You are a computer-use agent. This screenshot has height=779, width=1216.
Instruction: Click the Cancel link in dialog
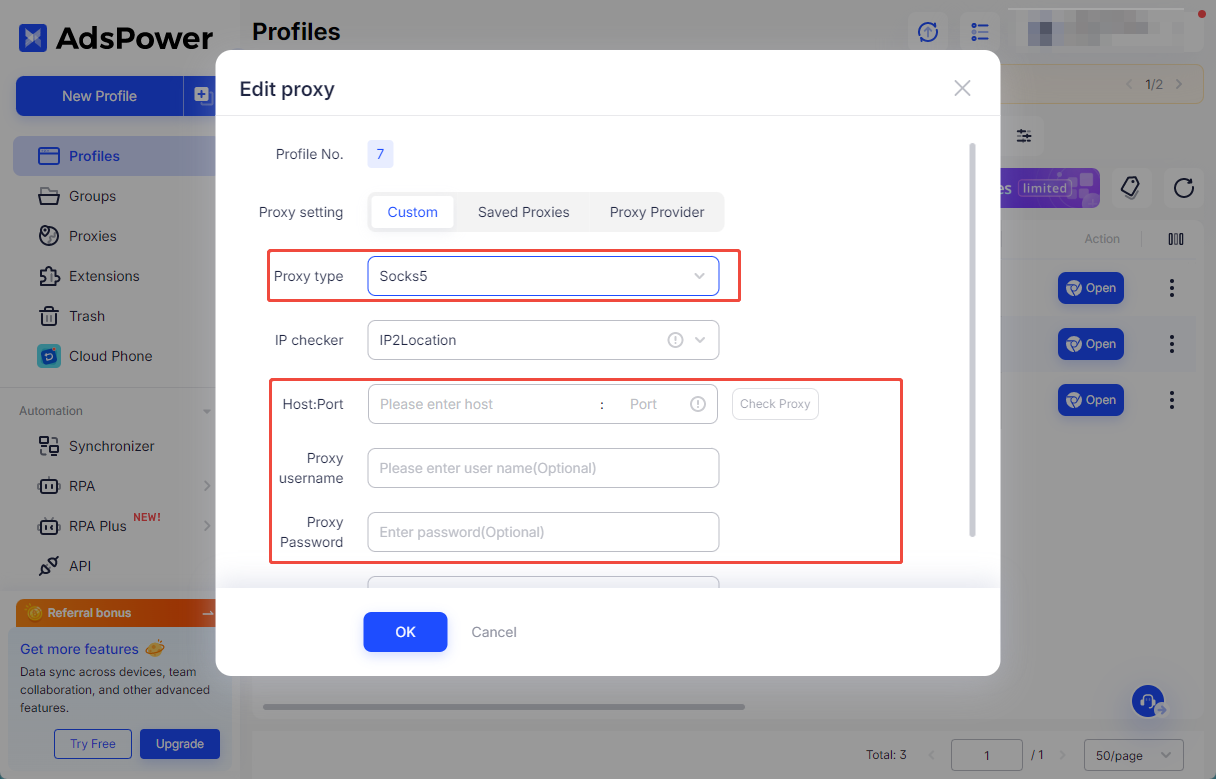point(494,632)
